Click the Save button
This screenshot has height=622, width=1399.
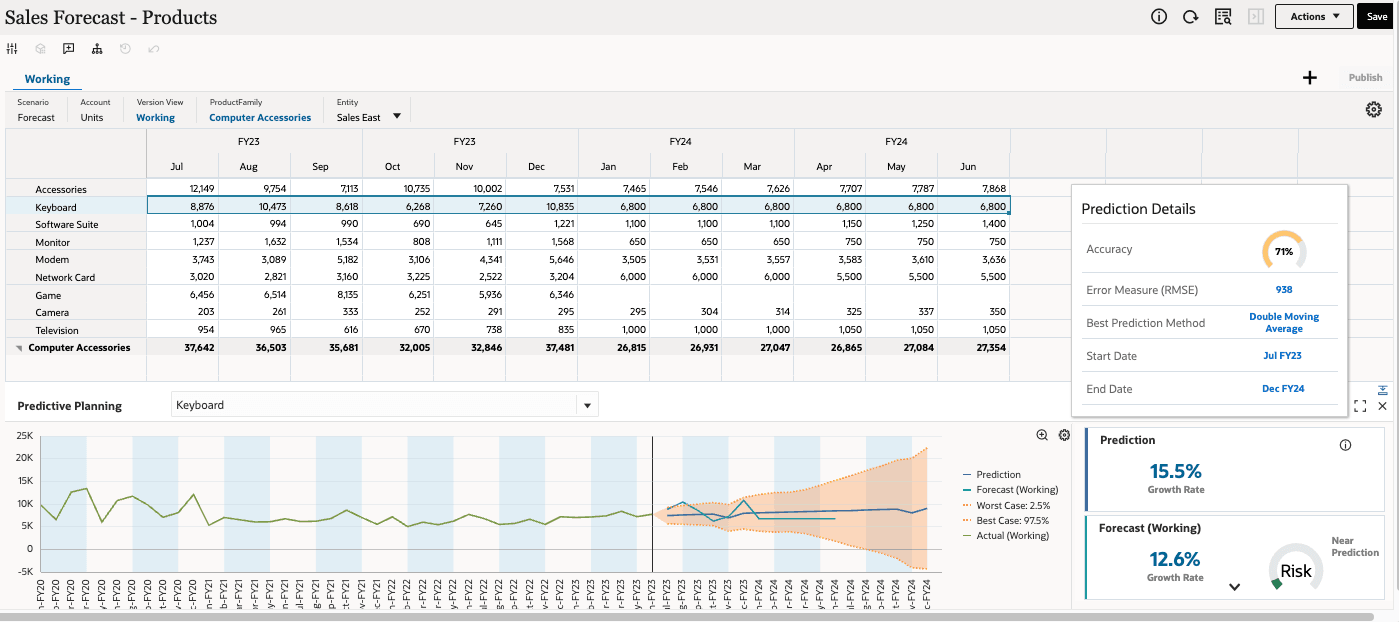(x=1376, y=16)
